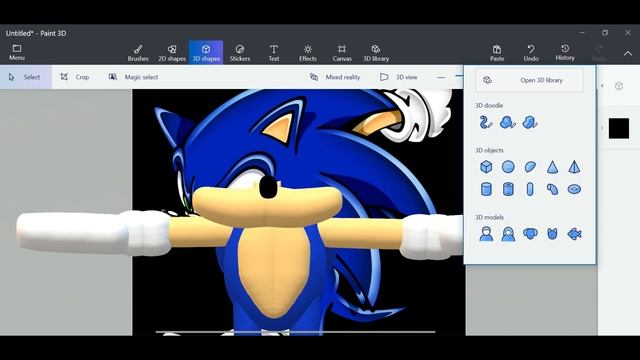Open the History panel

(565, 53)
